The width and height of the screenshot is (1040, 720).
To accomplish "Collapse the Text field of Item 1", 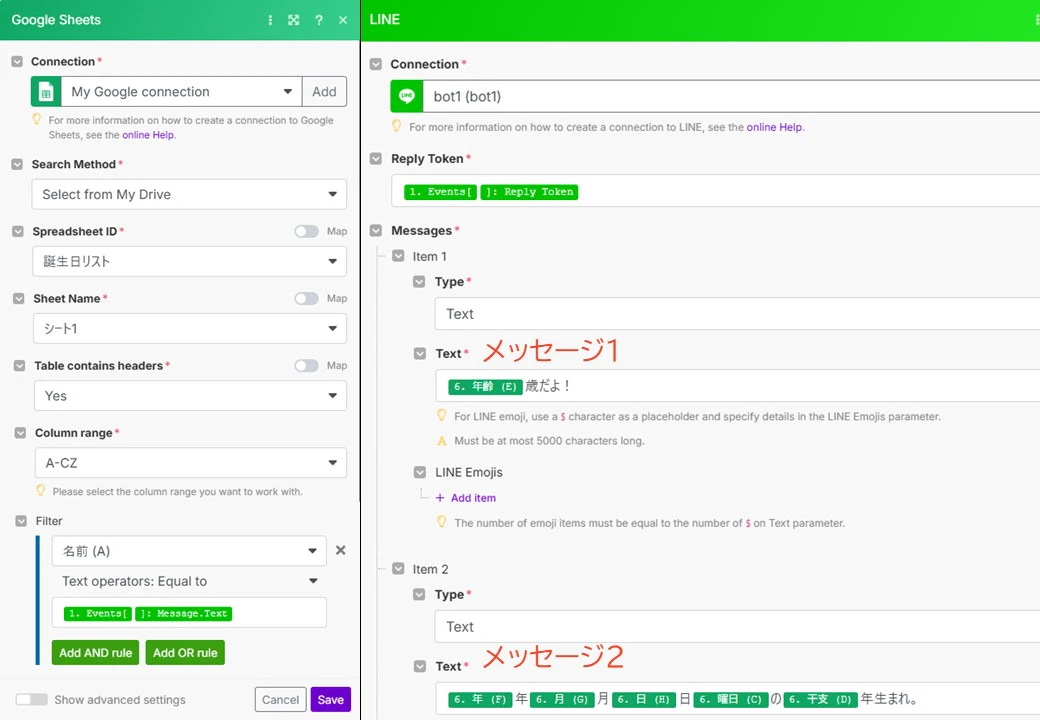I will 420,353.
